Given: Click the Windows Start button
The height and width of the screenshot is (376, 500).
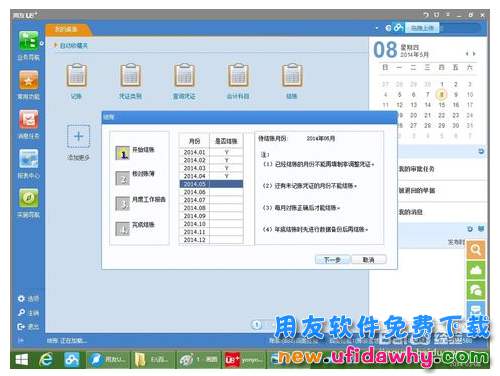Looking at the screenshot, I should [22, 360].
